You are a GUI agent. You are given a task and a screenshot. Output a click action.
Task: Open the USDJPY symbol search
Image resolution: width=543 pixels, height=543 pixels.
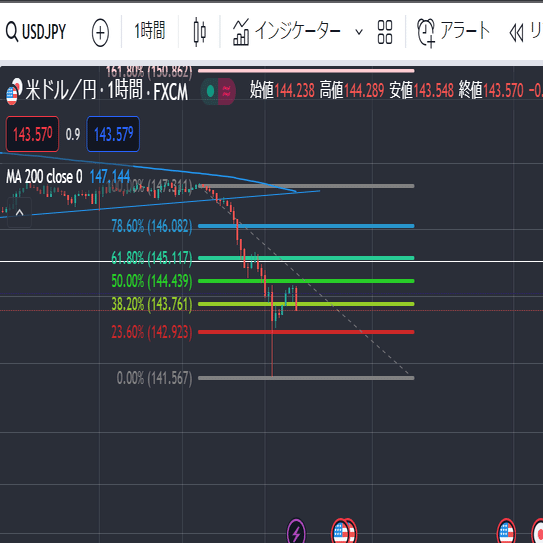(36, 32)
